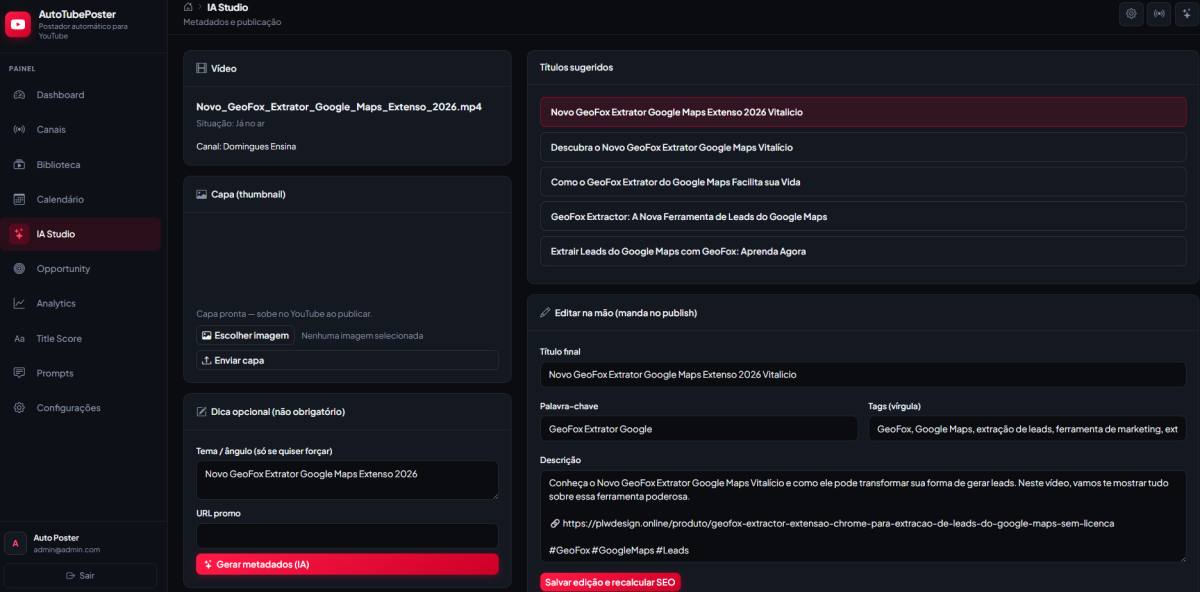This screenshot has width=1200, height=592.
Task: Click the AutoTubePoster red logo icon
Action: coord(18,24)
